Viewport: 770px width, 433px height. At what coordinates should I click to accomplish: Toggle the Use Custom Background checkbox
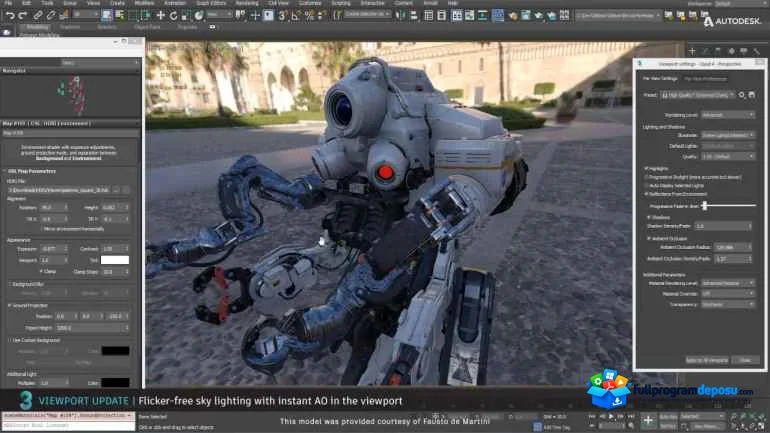(9, 340)
